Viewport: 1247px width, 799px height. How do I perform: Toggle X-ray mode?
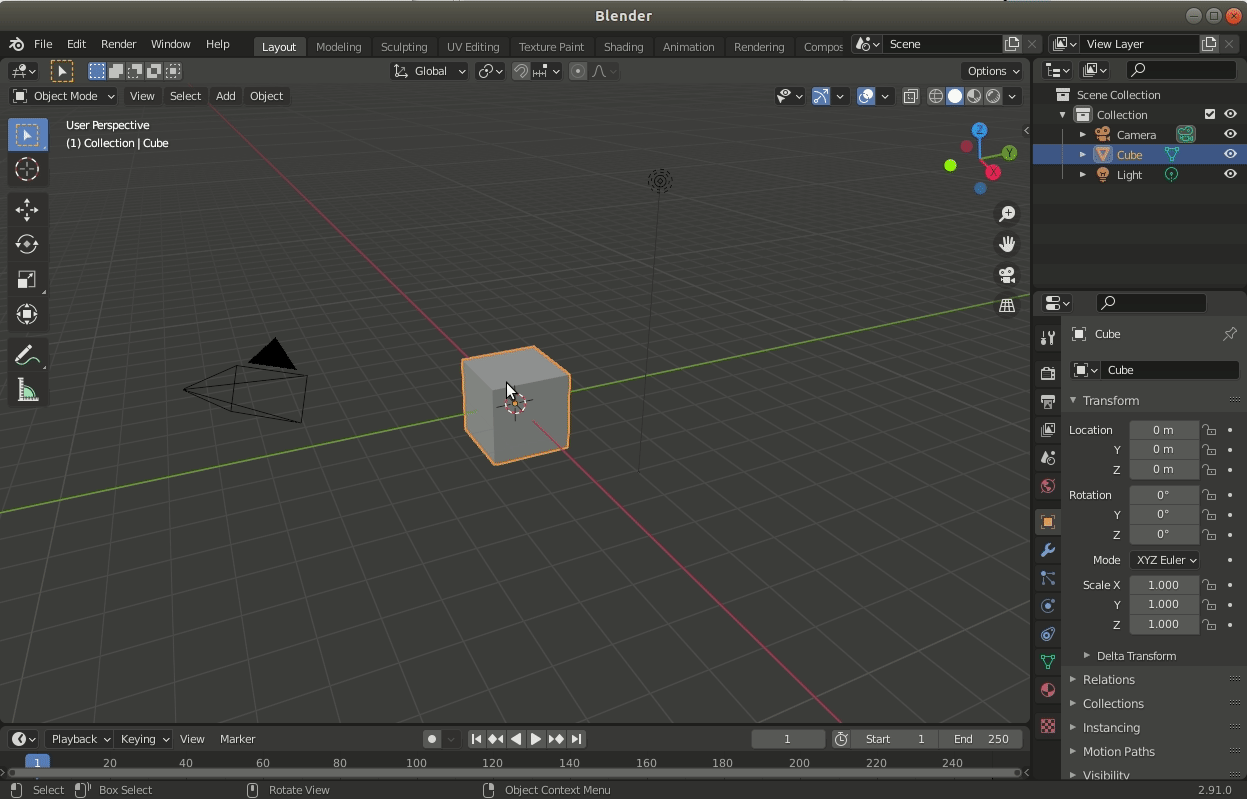(911, 96)
